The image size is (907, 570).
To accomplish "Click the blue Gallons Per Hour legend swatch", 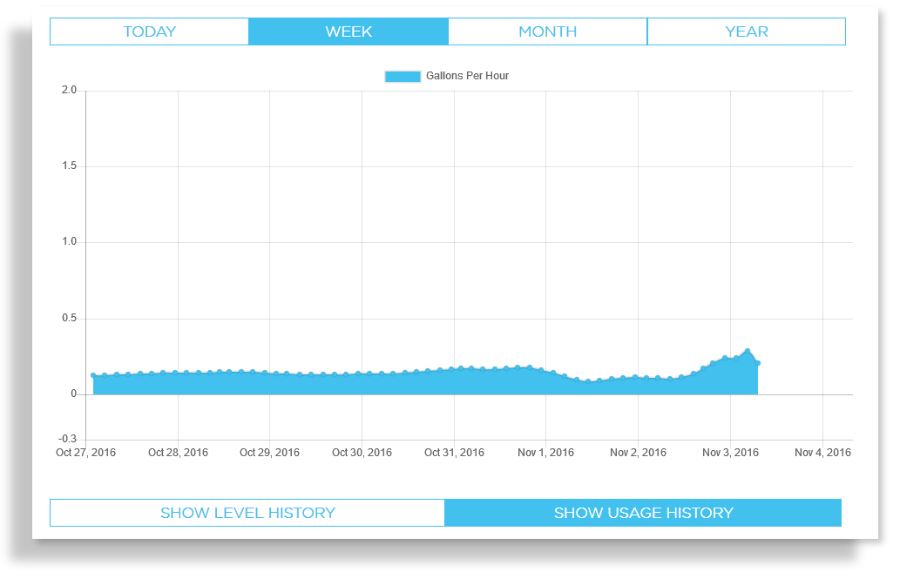I will [402, 76].
